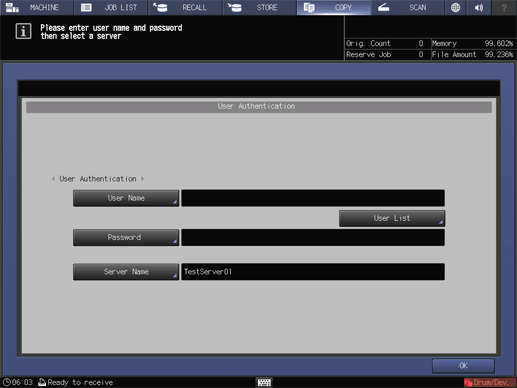Screen dimensions: 517x388
Task: Click the Drum/Dev. warning indicator
Action: pyautogui.click(x=490, y=382)
